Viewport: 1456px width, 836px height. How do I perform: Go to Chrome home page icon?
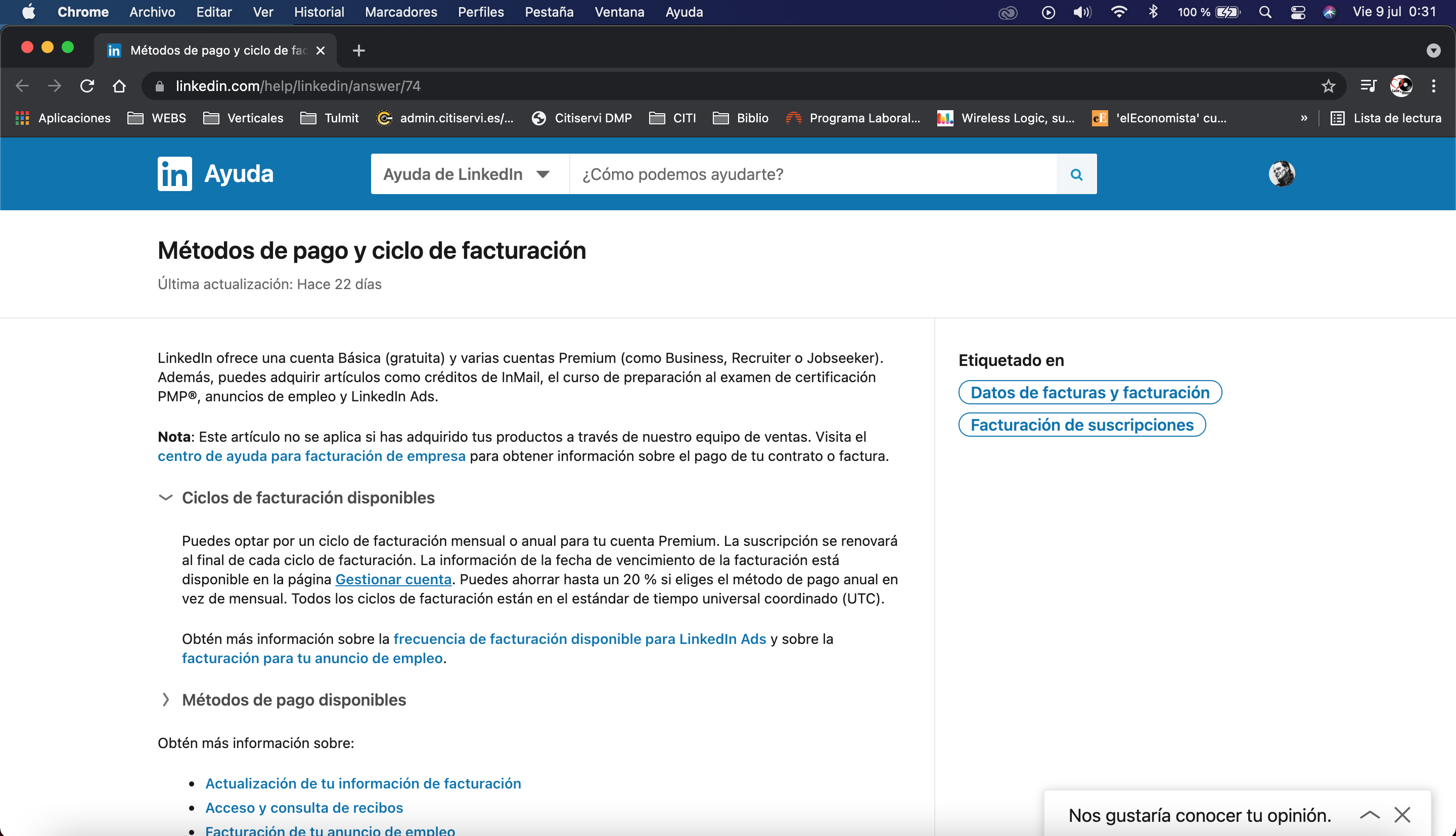click(x=119, y=86)
